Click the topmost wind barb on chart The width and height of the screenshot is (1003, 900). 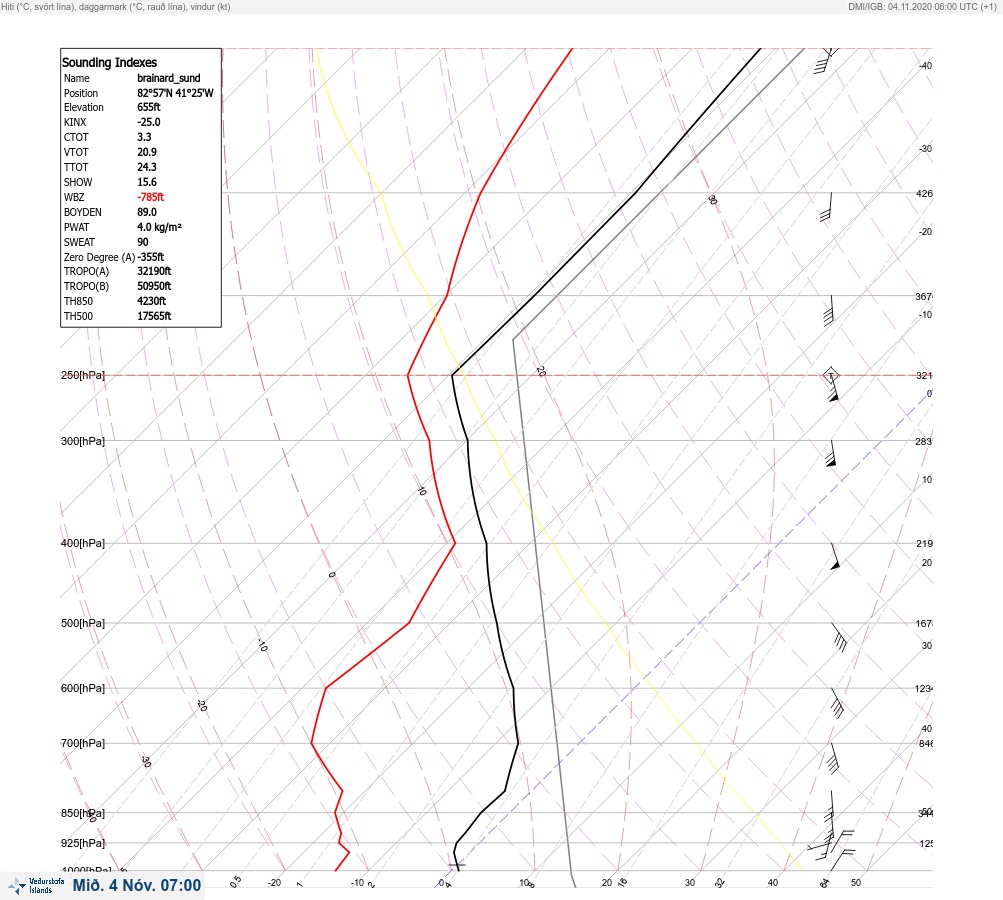pyautogui.click(x=825, y=61)
